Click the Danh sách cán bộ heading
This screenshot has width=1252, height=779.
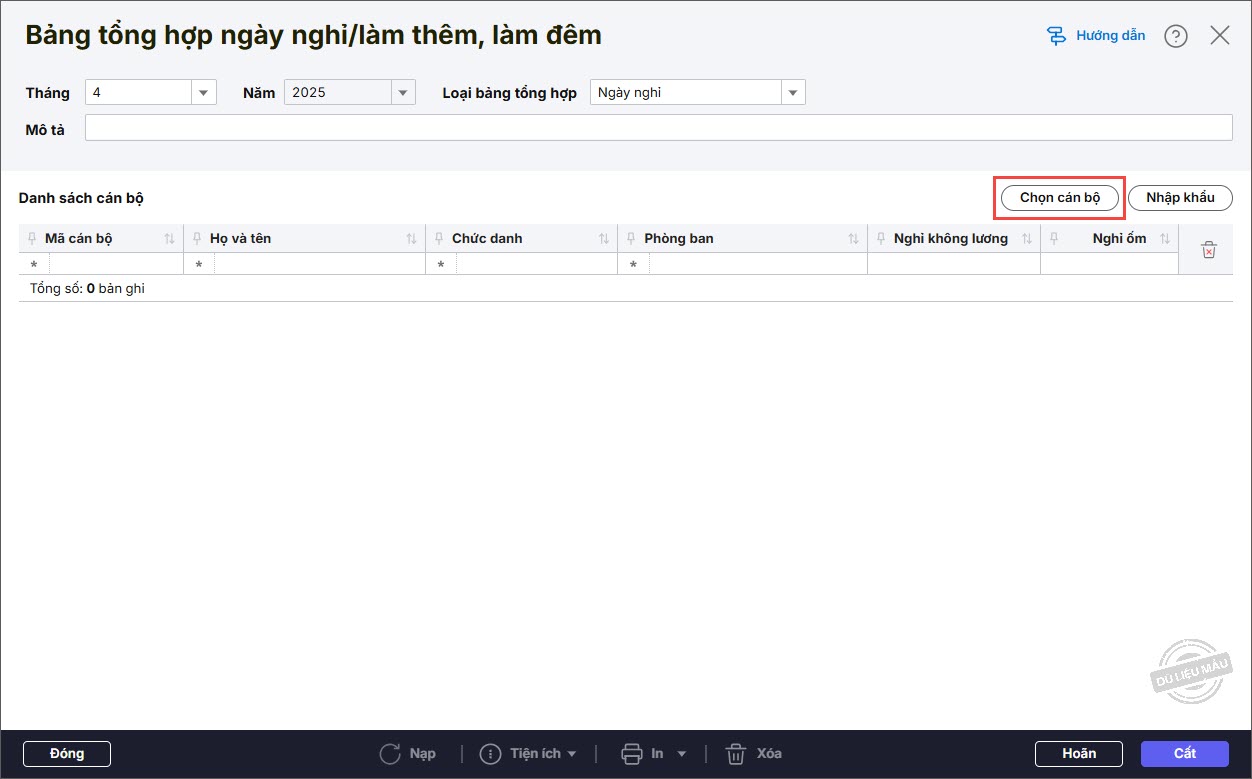[81, 198]
